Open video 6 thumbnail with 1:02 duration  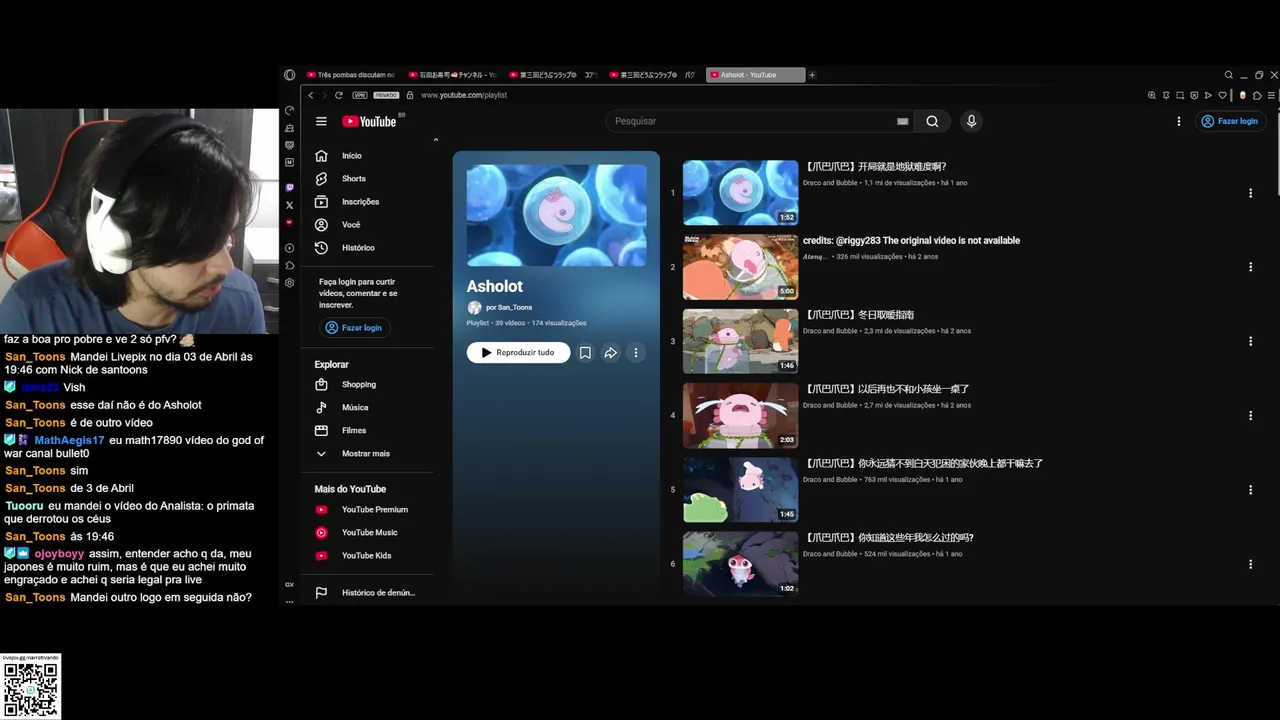pos(740,564)
